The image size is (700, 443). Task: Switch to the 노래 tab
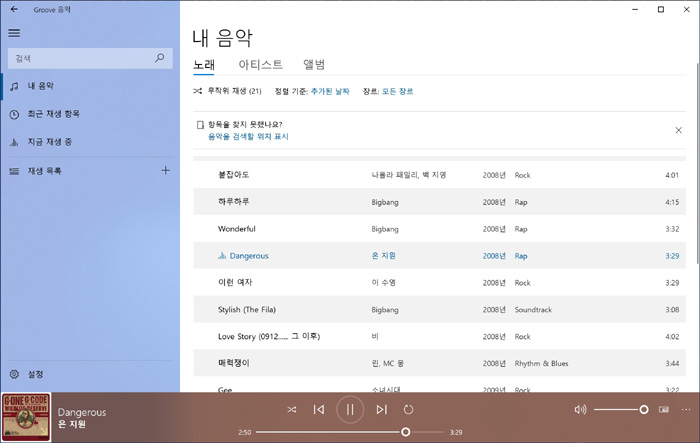[x=204, y=65]
